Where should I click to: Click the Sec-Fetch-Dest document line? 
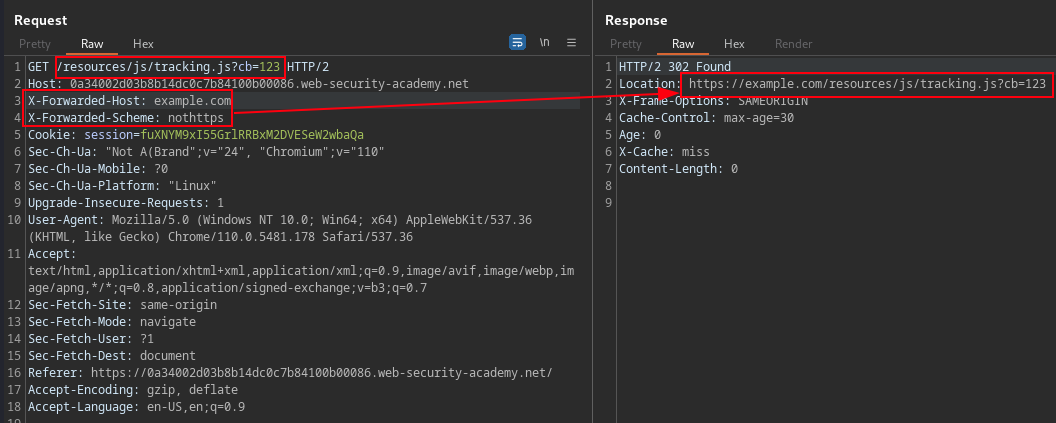pyautogui.click(x=112, y=356)
